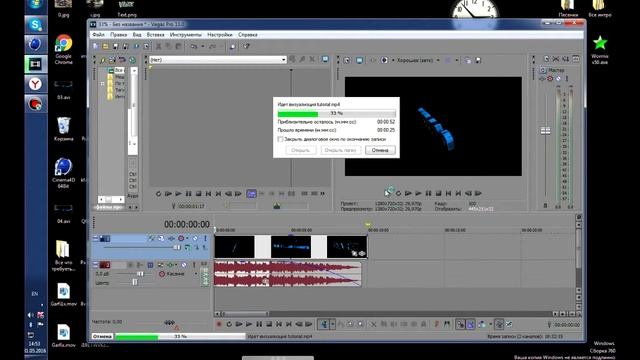Viewport: 640px width, 360px height.
Task: Toggle the audio track mute icon
Action: (184, 265)
